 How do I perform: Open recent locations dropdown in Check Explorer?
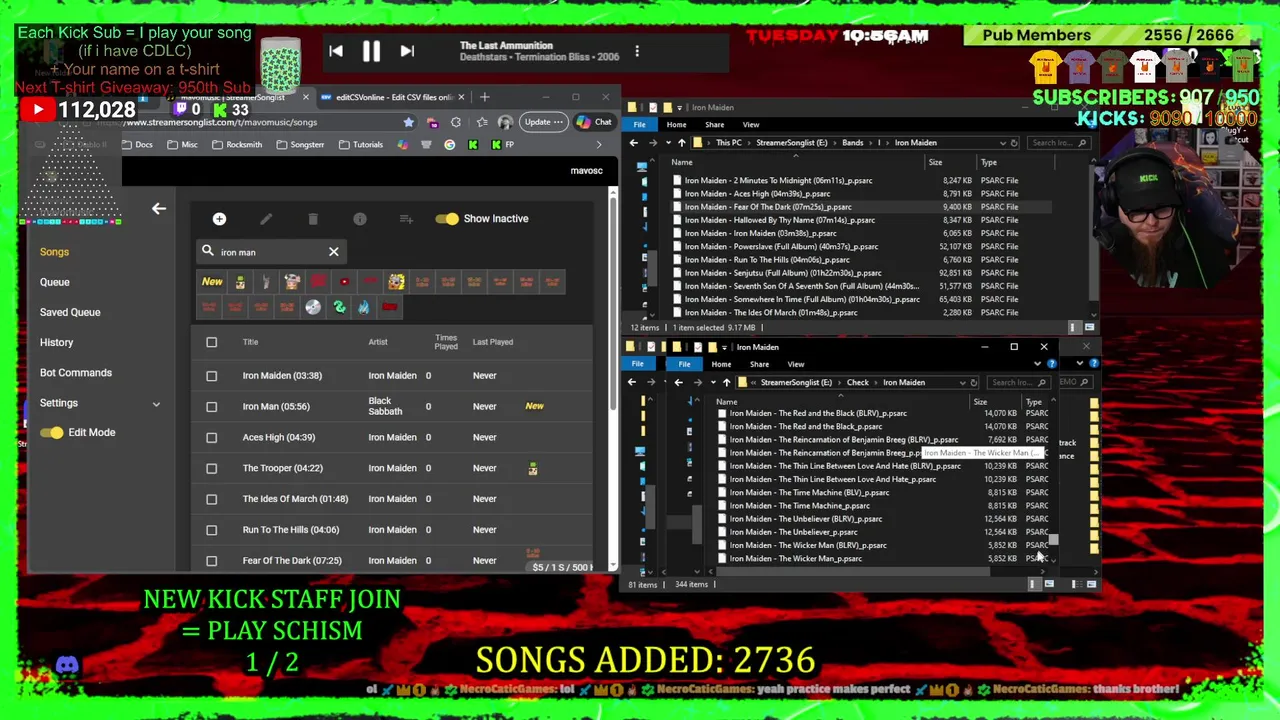[712, 382]
